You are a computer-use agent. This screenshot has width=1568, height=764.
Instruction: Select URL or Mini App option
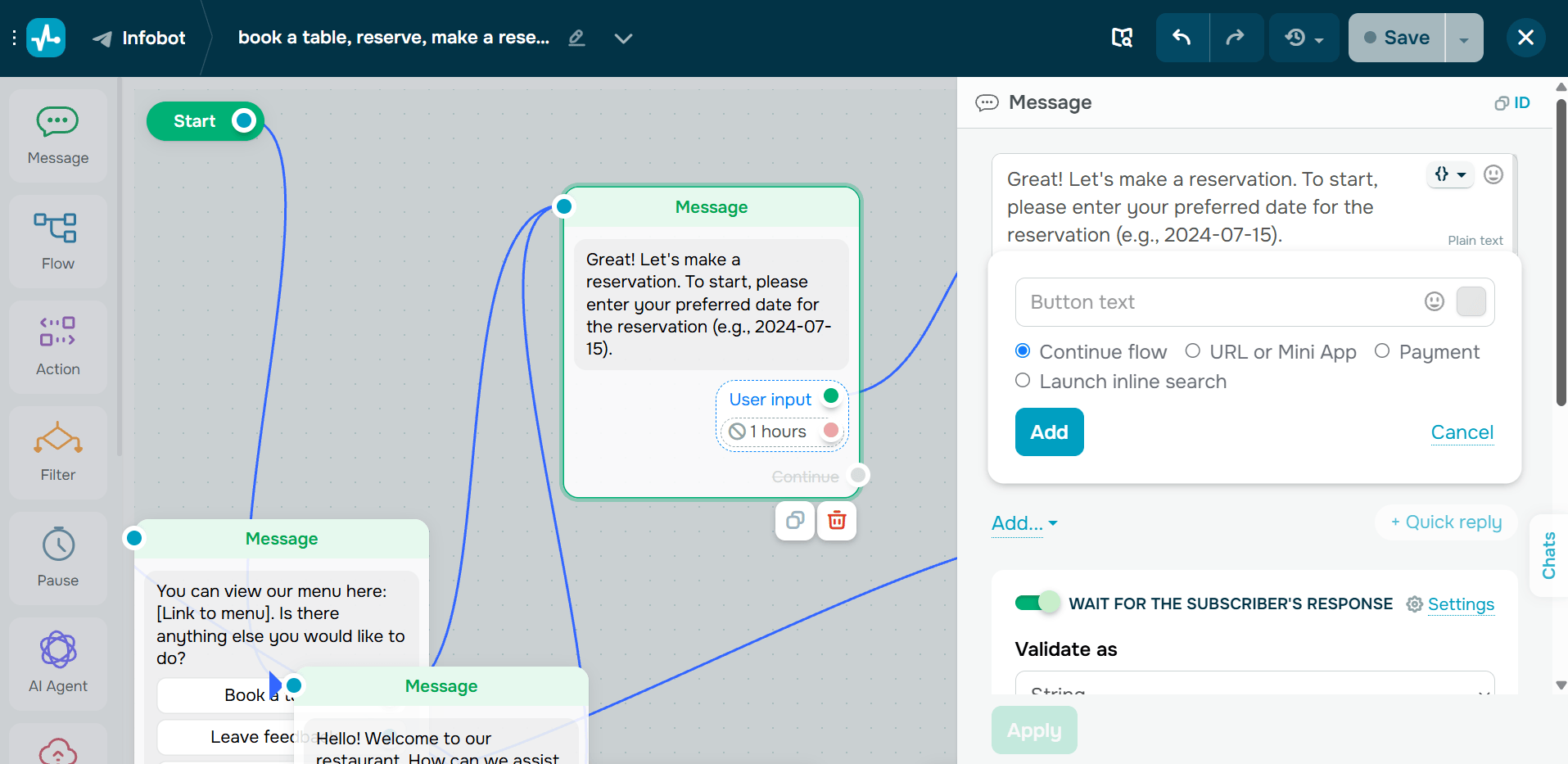(1193, 351)
